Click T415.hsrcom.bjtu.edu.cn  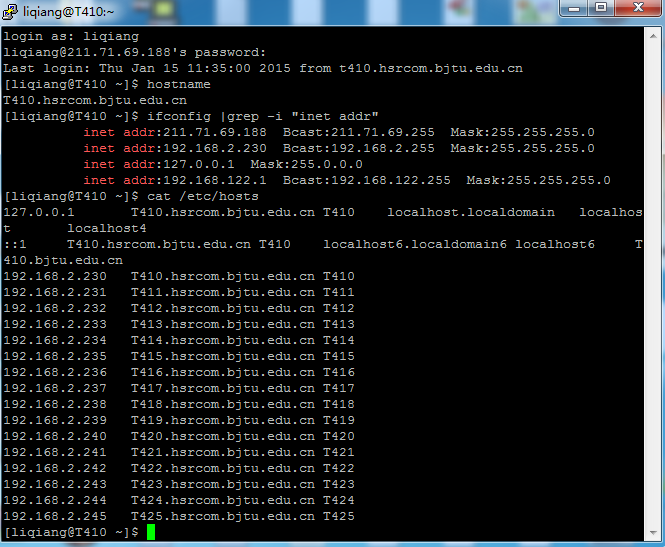(223, 357)
